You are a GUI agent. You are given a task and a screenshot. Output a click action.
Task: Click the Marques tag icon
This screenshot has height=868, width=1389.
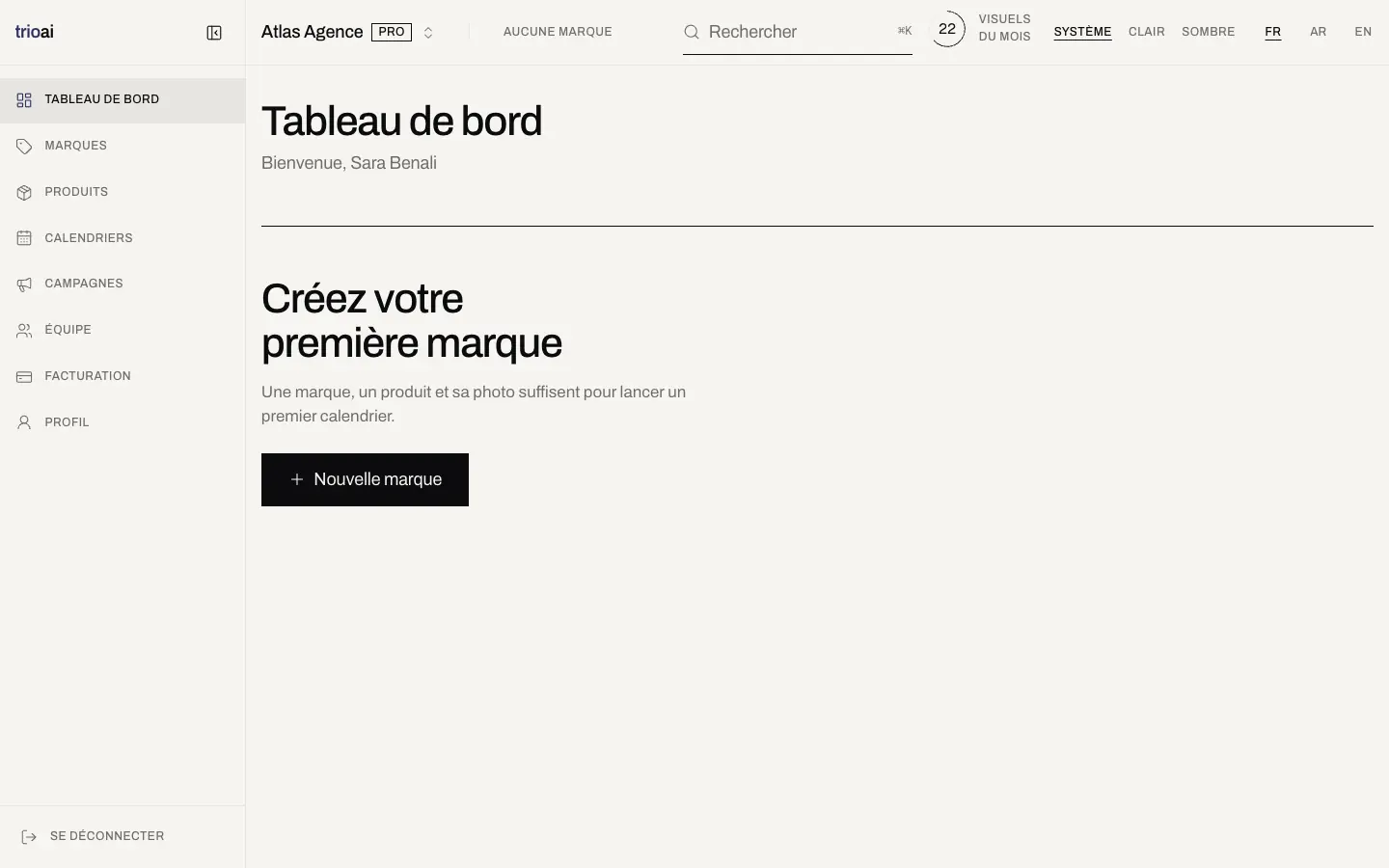tap(24, 147)
